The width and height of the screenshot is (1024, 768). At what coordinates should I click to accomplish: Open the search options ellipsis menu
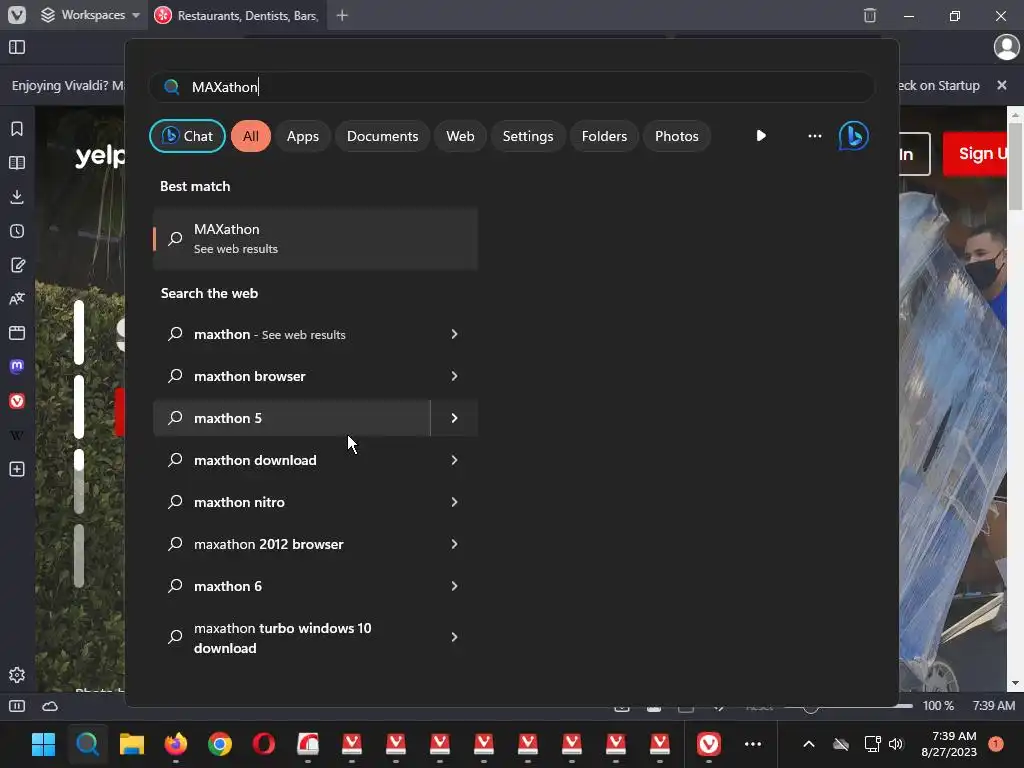tap(814, 136)
